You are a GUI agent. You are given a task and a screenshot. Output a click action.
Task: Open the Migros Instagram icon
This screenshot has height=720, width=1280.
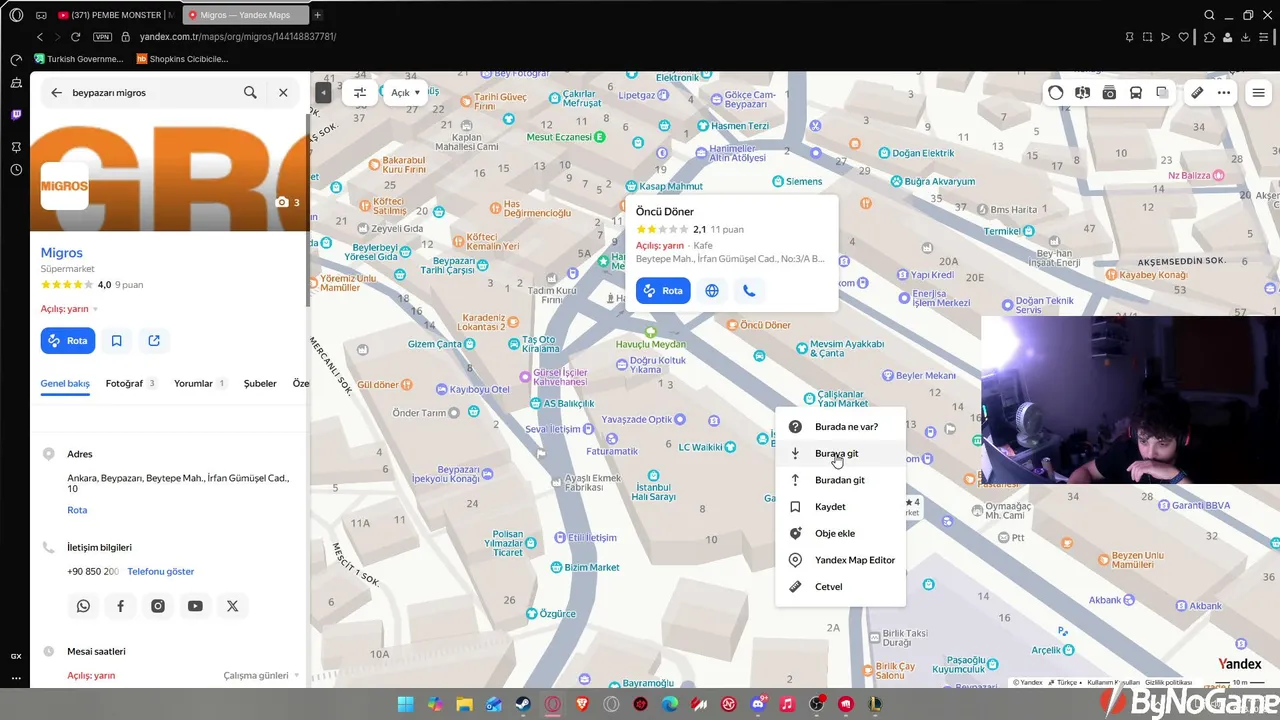[158, 606]
